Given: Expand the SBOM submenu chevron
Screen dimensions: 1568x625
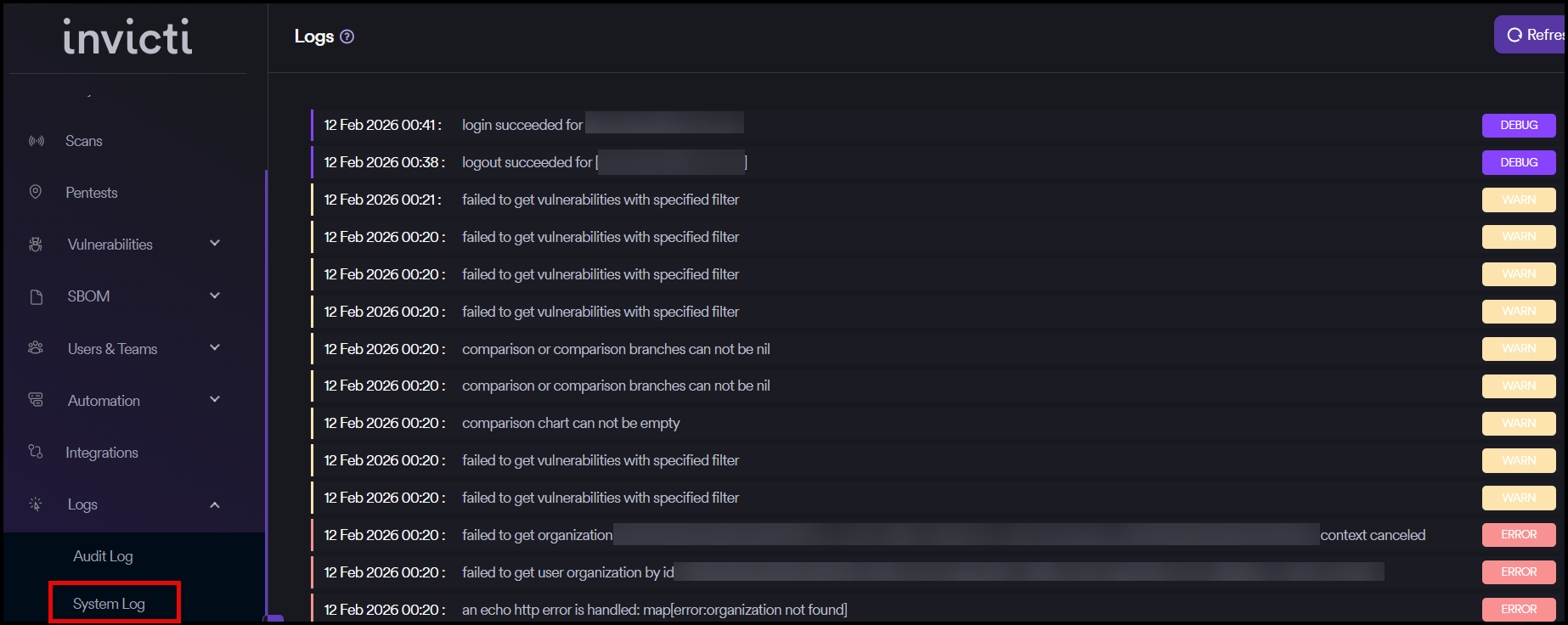Looking at the screenshot, I should click(215, 296).
